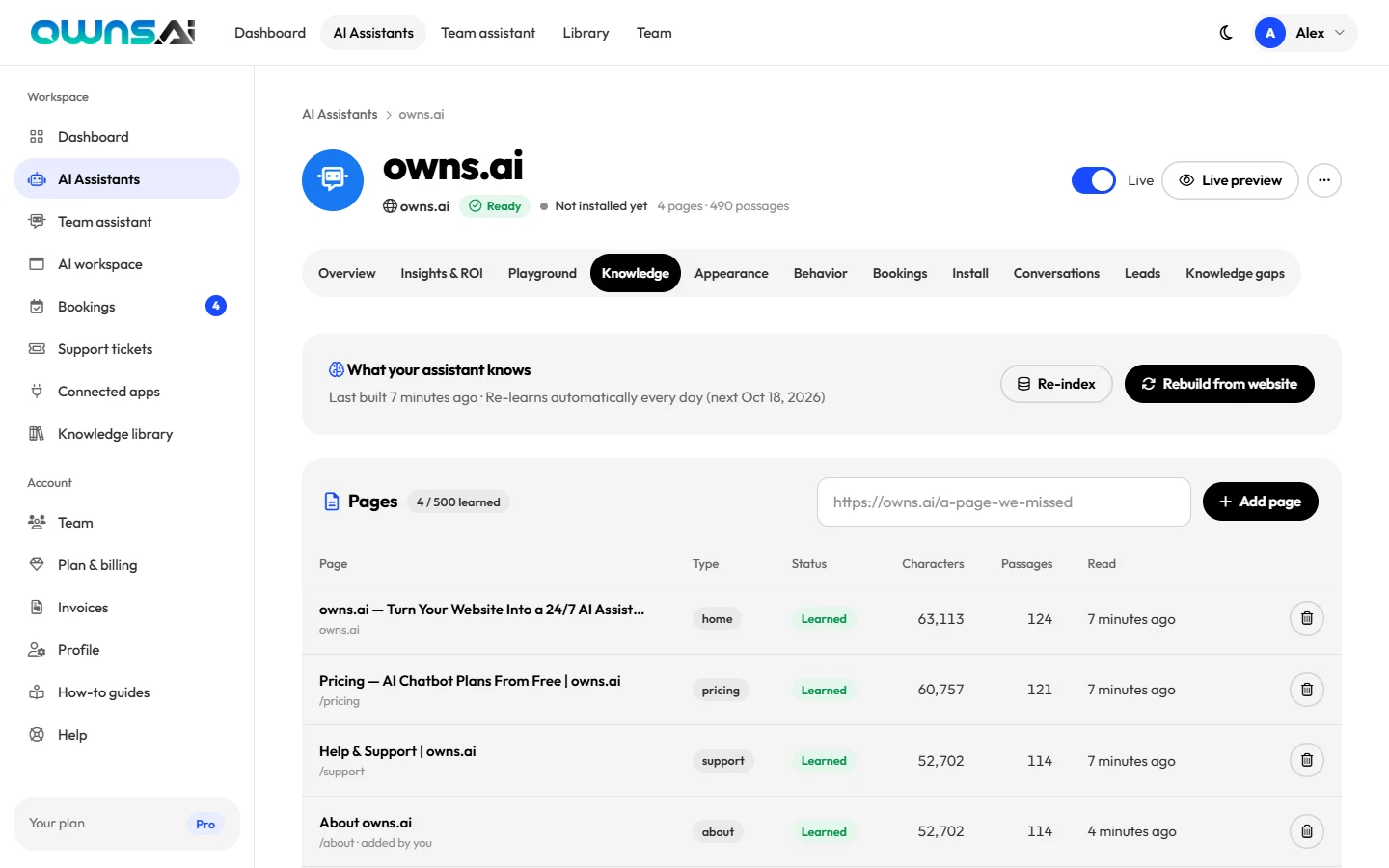Open Invoices in the sidebar
This screenshot has height=868, width=1389.
(x=126, y=608)
